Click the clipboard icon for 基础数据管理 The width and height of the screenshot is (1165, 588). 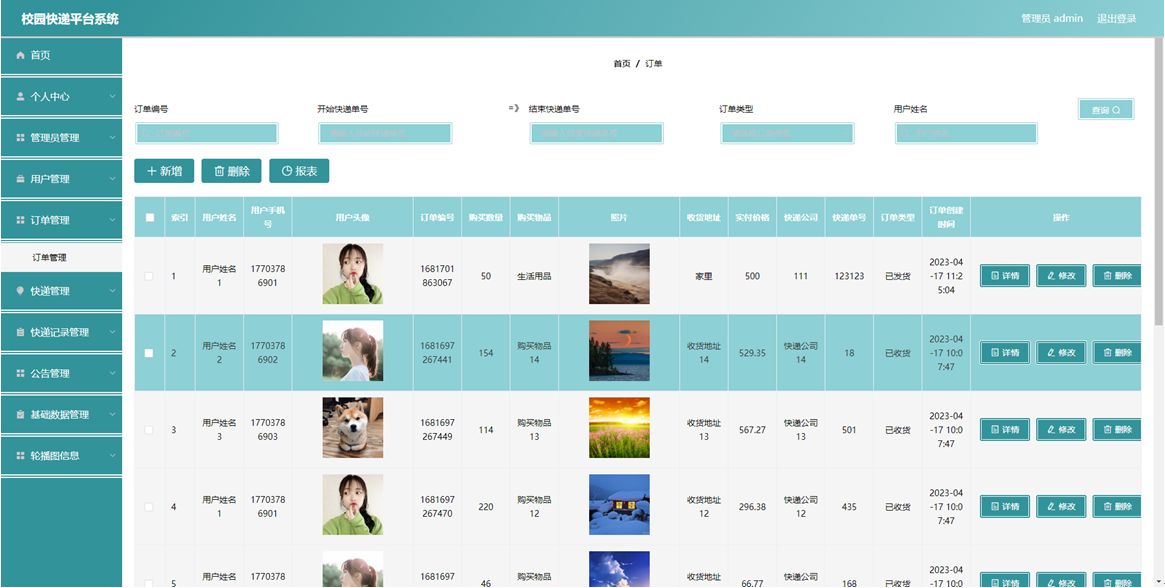(20, 415)
